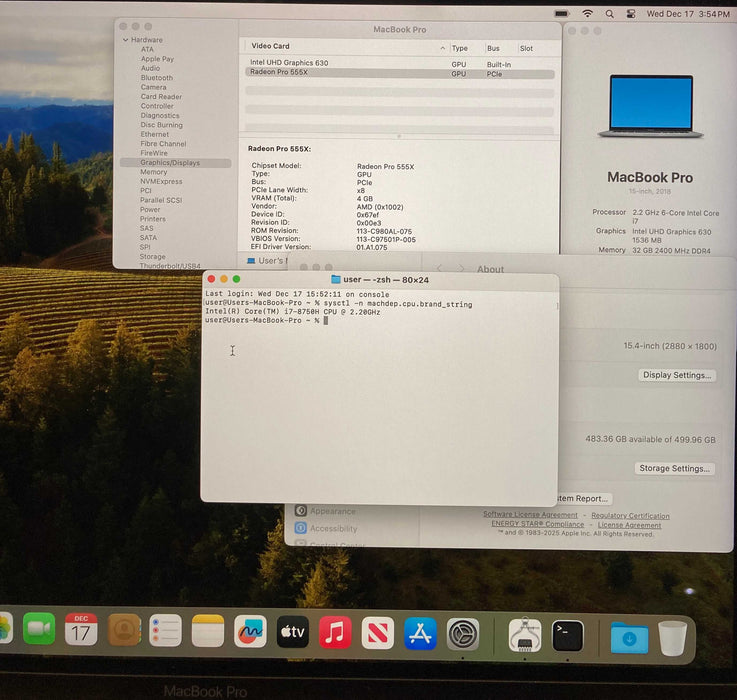
Task: Select FireWire in hardware list
Action: 154,153
